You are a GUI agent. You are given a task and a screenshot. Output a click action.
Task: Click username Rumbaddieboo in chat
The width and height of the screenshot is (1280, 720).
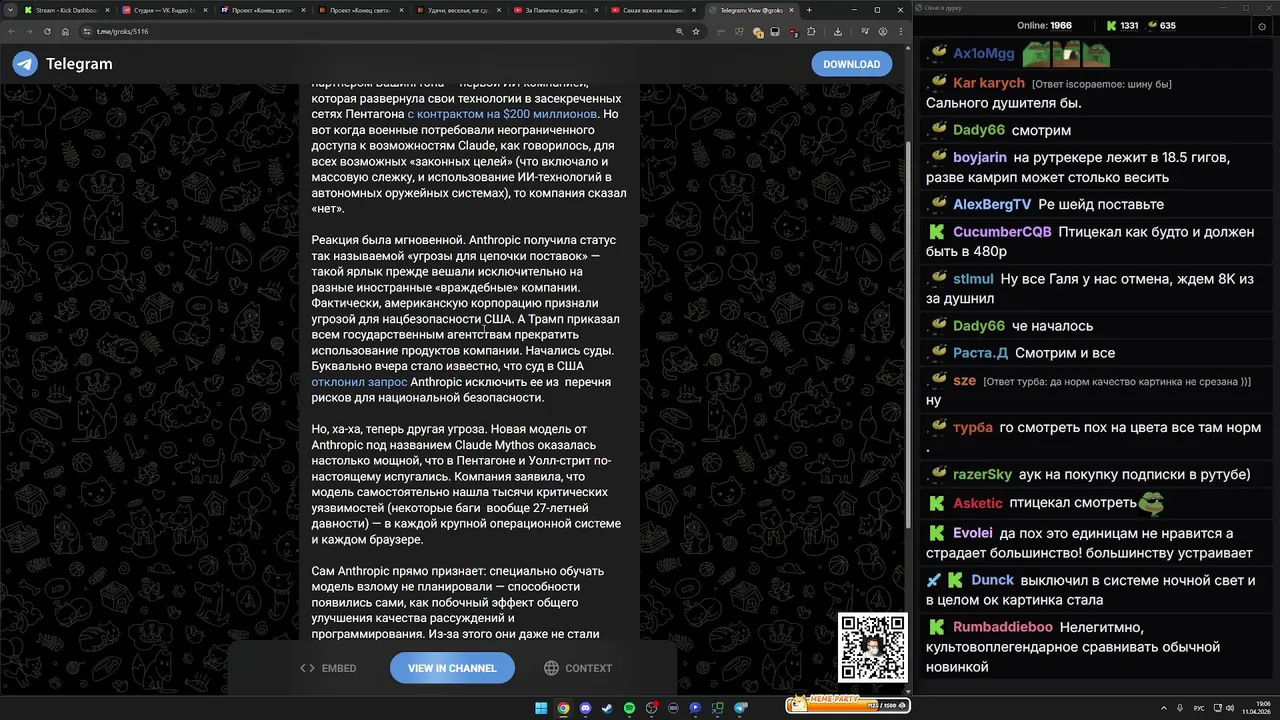pyautogui.click(x=1003, y=627)
